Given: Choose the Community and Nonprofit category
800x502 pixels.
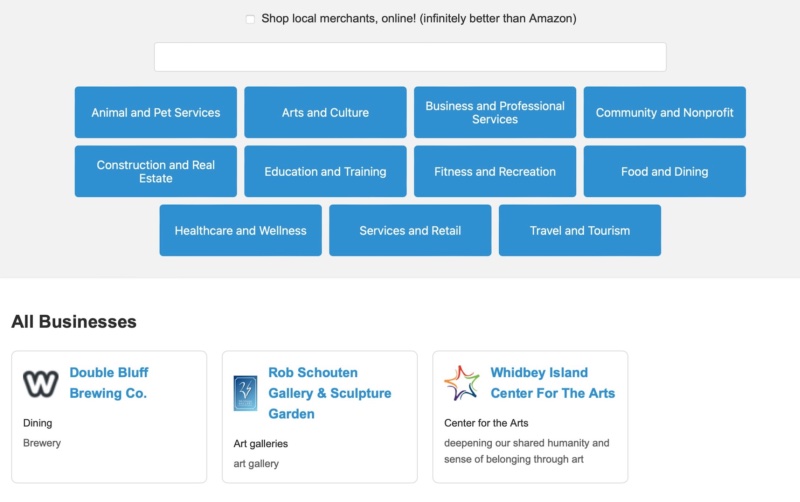Looking at the screenshot, I should coord(665,113).
